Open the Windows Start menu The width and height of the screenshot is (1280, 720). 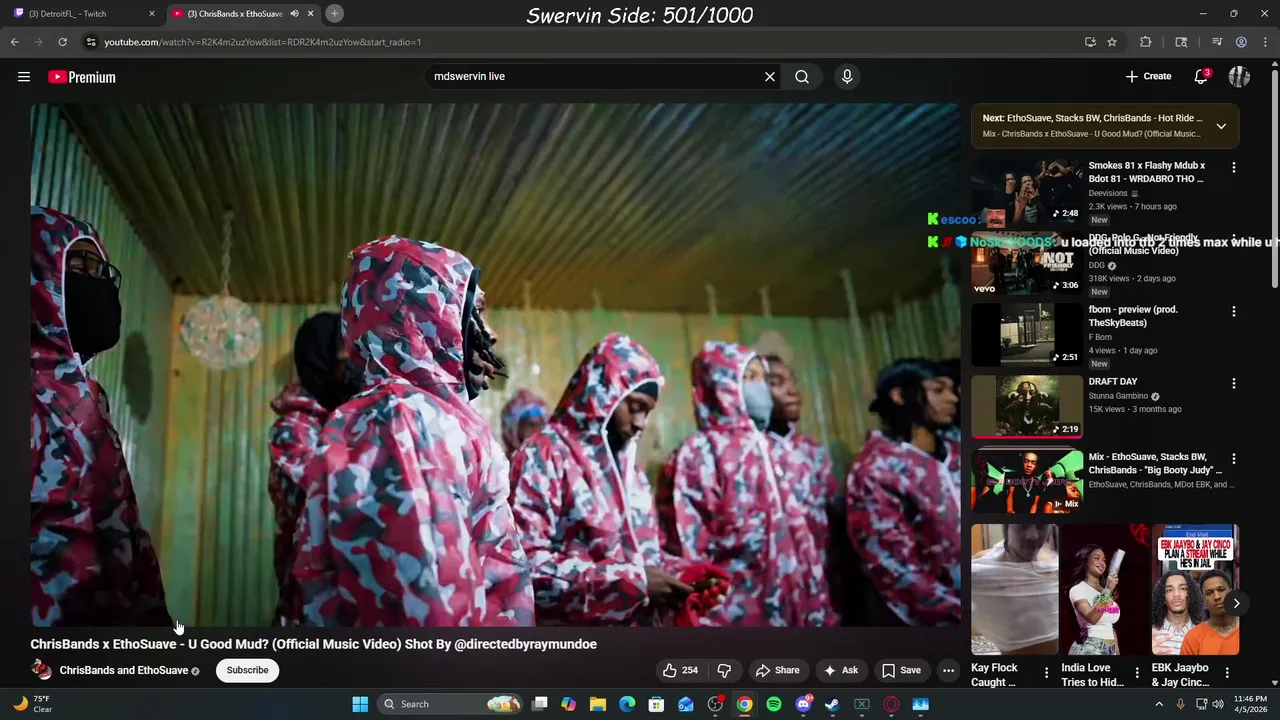(360, 704)
